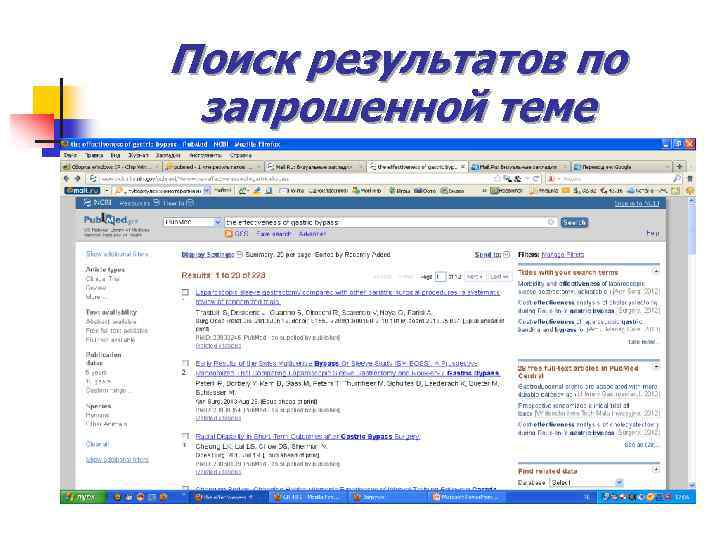
Task: Open the Send to dropdown
Action: (x=492, y=254)
